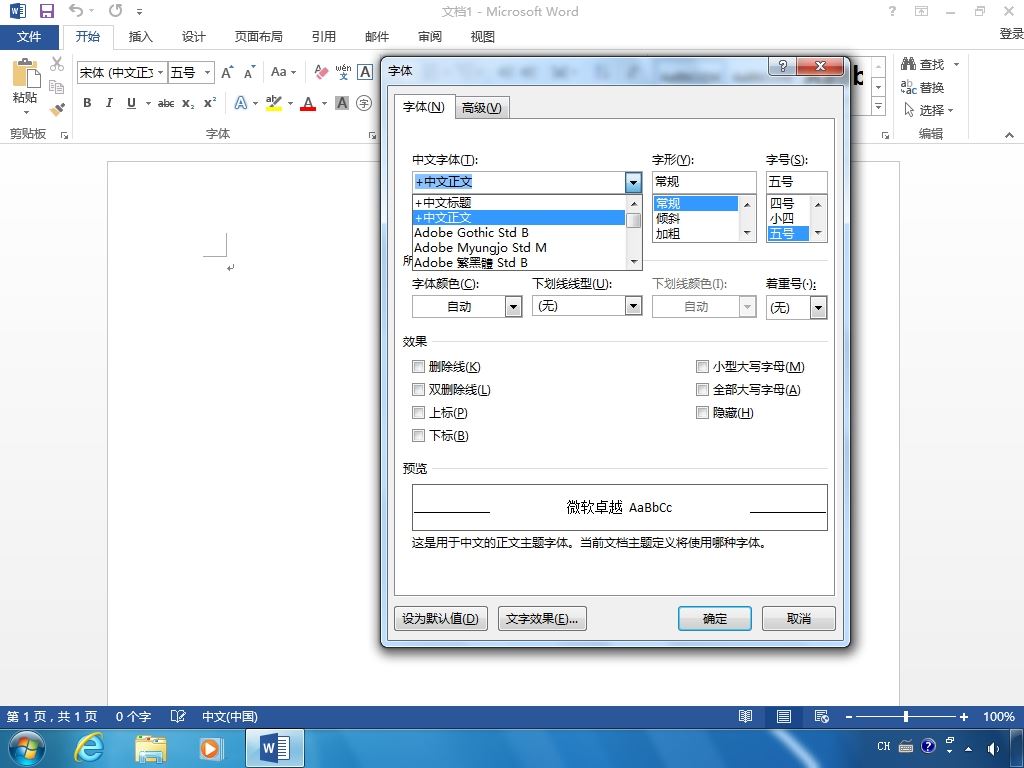Open ribbon font name dropdown
1024x768 pixels.
point(161,72)
